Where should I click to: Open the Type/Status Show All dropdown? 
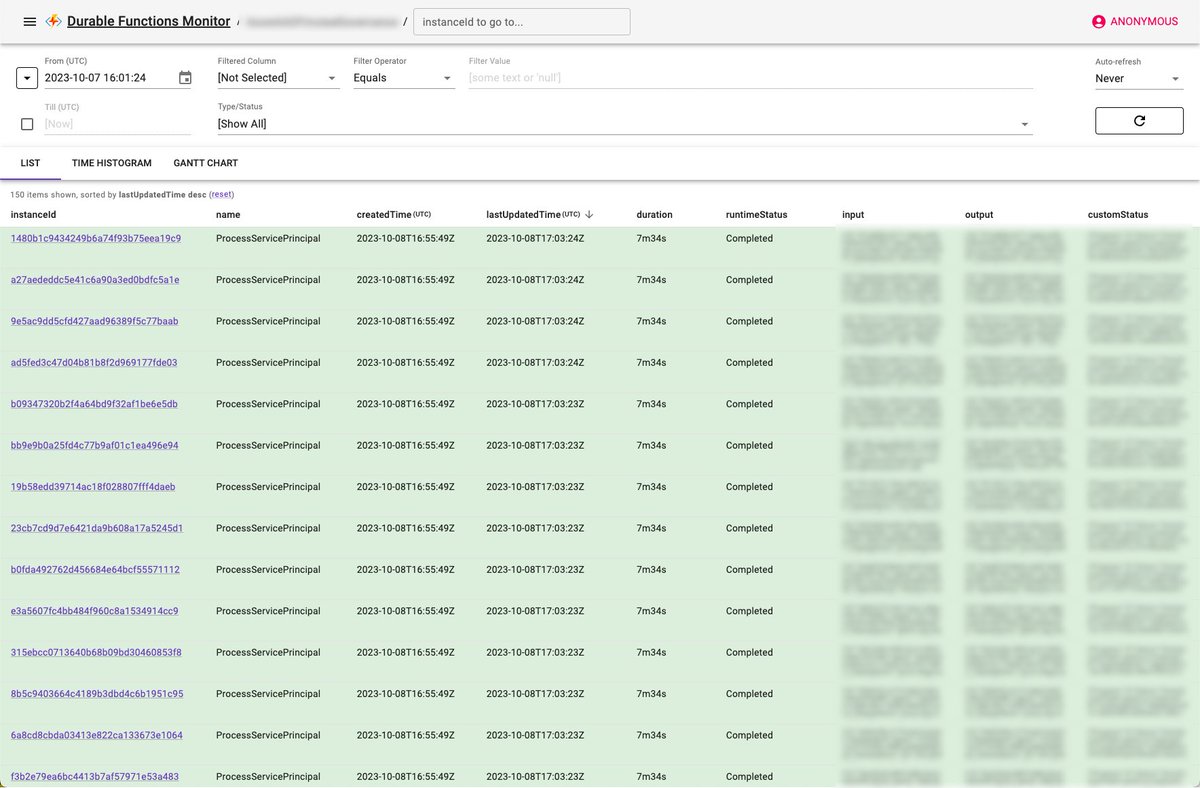point(625,124)
